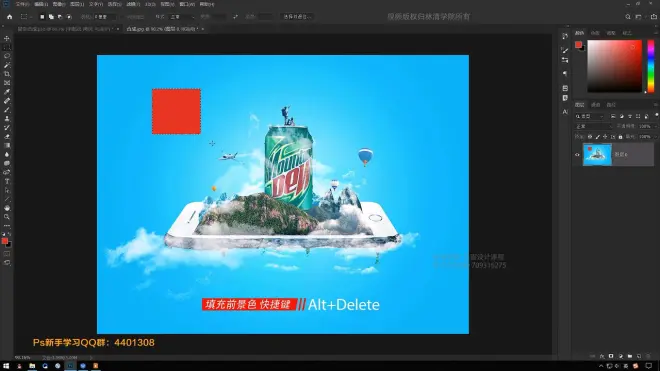Hide the layer using its eye icon
Screen dimensions: 660x371
[x=577, y=155]
